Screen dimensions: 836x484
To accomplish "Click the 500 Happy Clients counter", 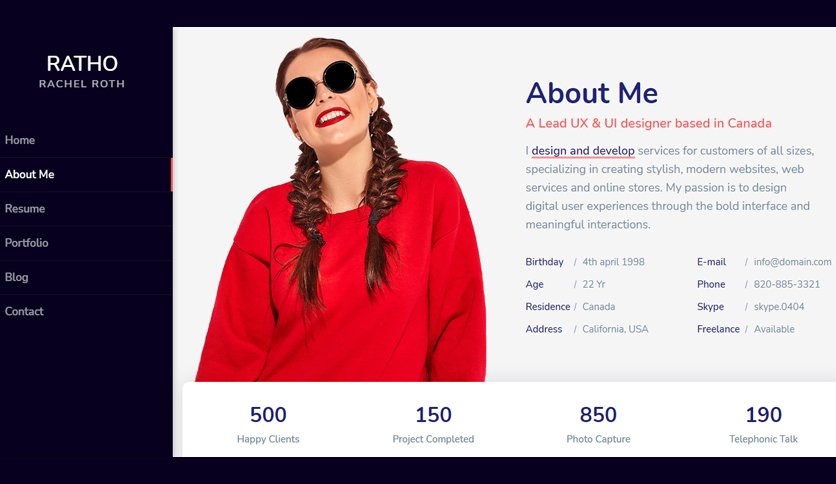I will click(x=268, y=424).
